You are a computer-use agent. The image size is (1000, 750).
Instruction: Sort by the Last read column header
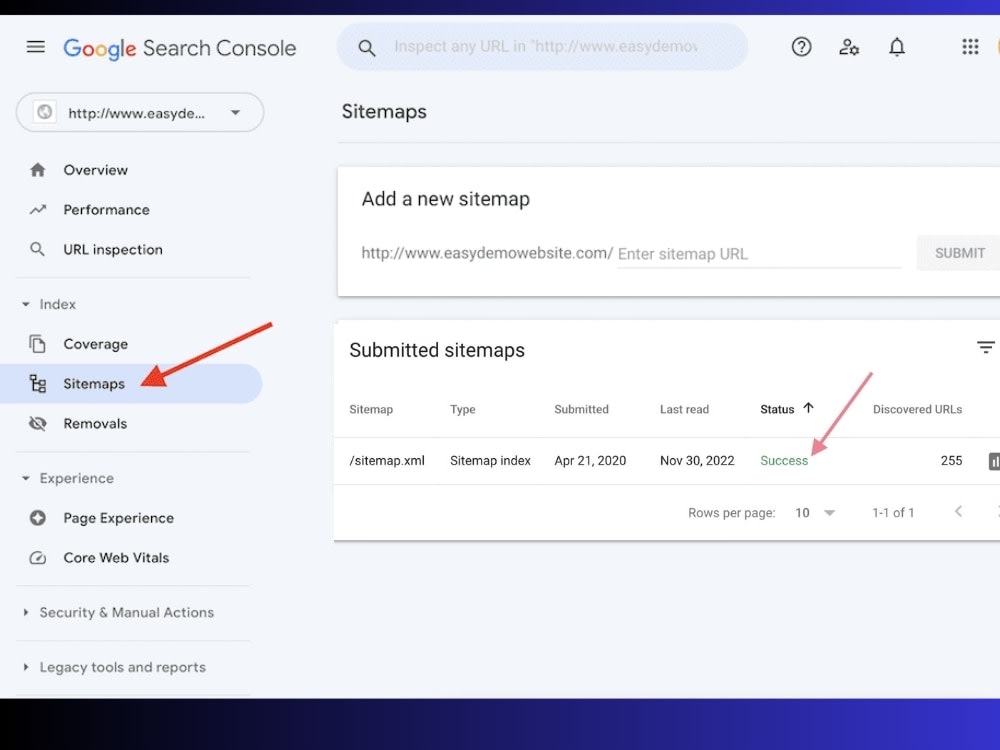(x=684, y=409)
